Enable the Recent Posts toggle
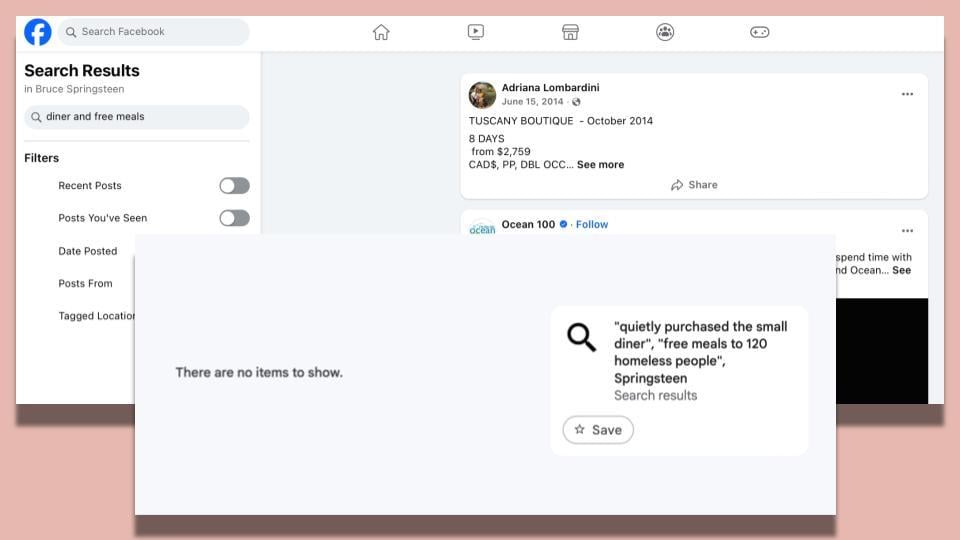This screenshot has height=540, width=960. [234, 186]
